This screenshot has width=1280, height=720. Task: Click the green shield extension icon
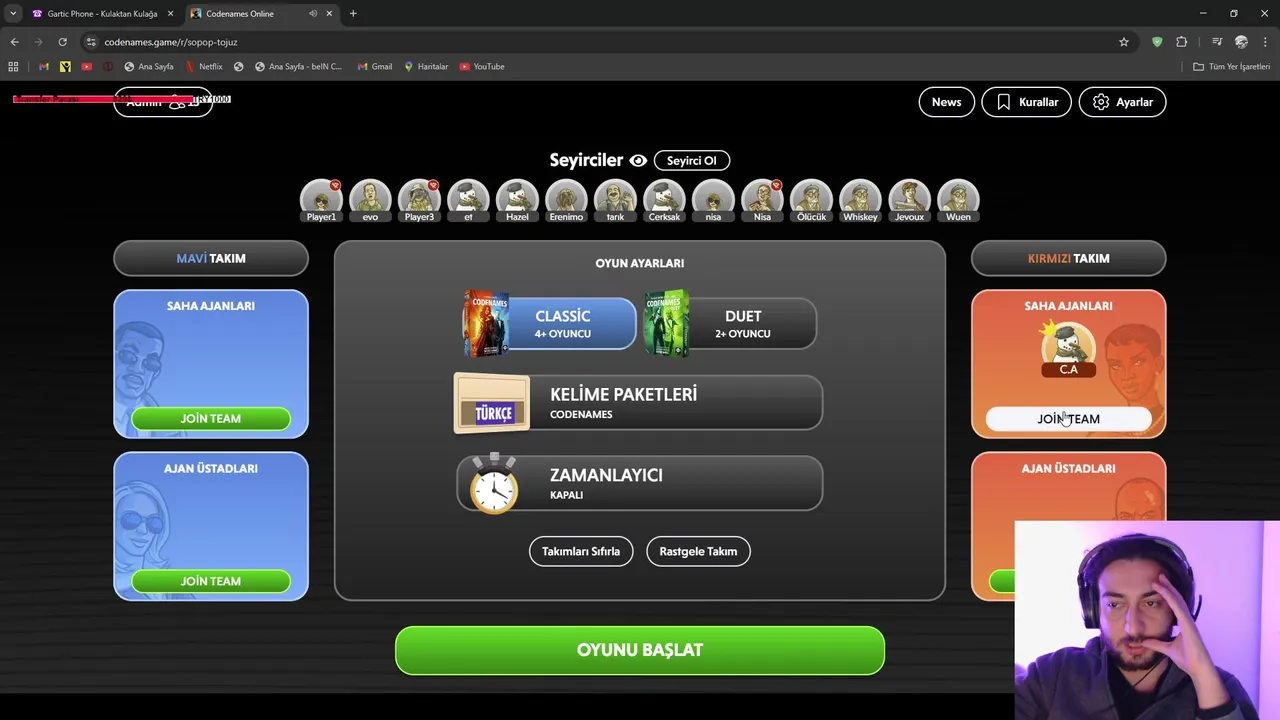[x=1157, y=42]
